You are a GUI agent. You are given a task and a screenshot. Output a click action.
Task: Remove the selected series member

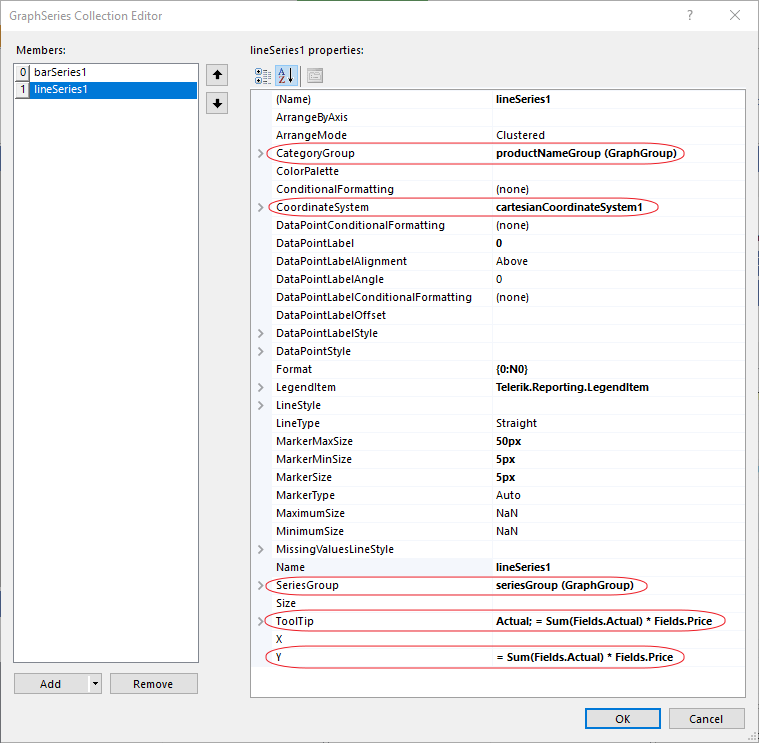click(153, 684)
